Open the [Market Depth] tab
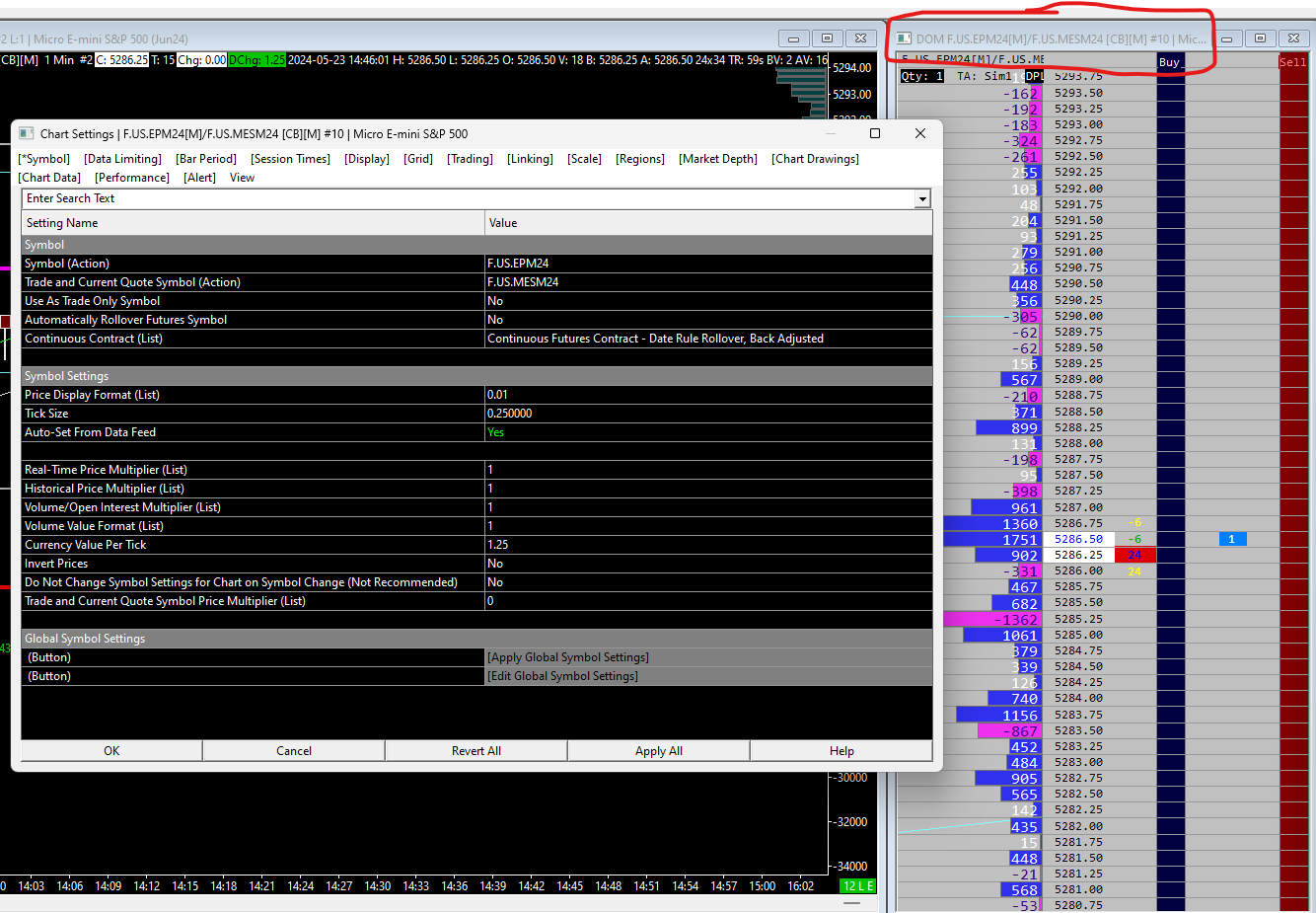Image resolution: width=1316 pixels, height=913 pixels. (718, 159)
